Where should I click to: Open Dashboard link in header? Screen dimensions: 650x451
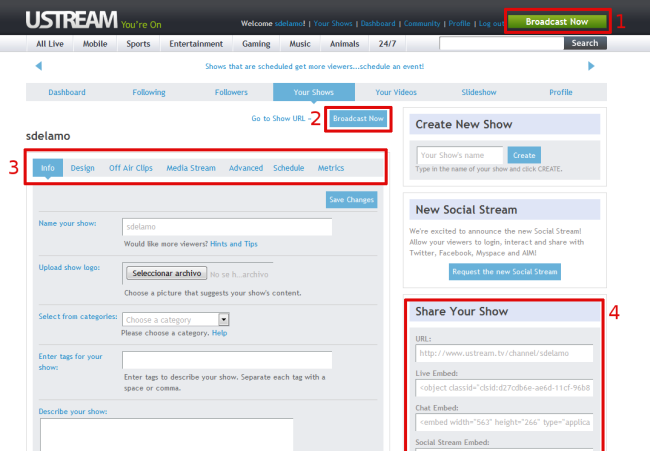pyautogui.click(x=378, y=24)
